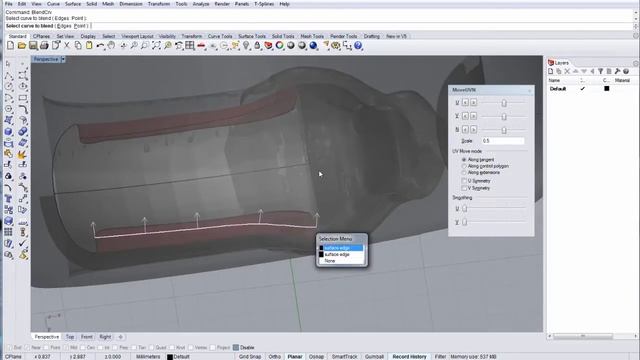The width and height of the screenshot is (640, 360).
Task: Click the Scale input field showing 0.5
Action: pyautogui.click(x=503, y=141)
